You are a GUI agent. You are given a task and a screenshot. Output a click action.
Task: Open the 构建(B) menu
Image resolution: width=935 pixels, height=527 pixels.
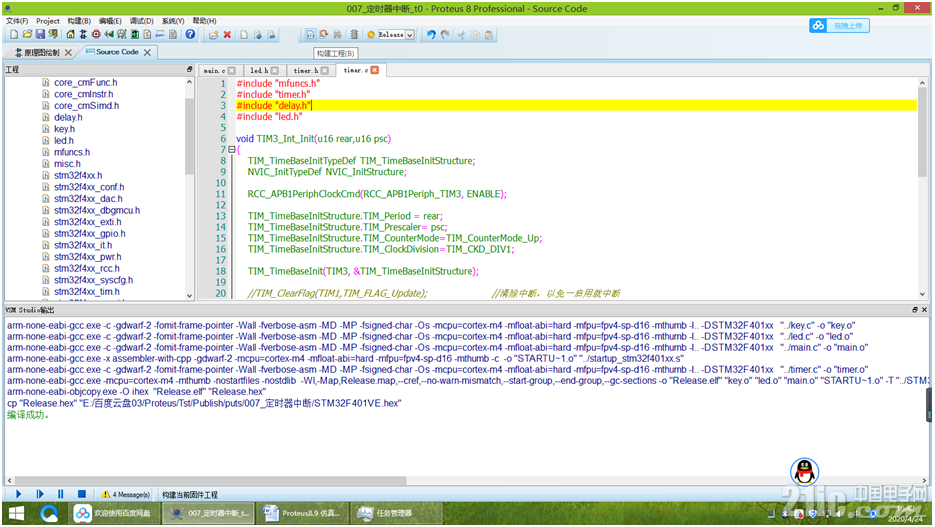[79, 21]
